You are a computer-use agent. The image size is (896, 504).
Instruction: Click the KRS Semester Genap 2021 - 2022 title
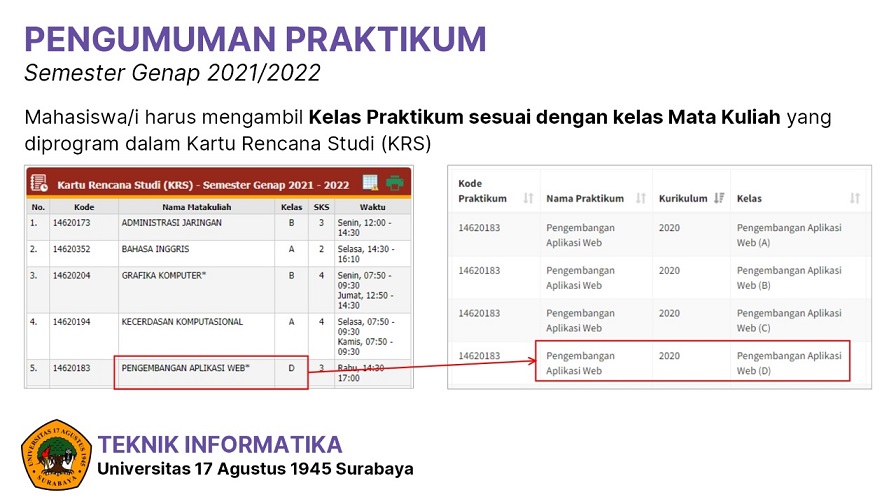click(203, 185)
